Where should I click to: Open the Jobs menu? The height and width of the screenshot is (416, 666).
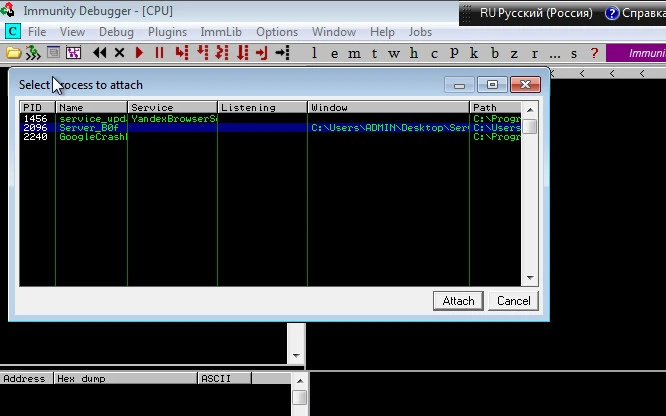point(420,32)
